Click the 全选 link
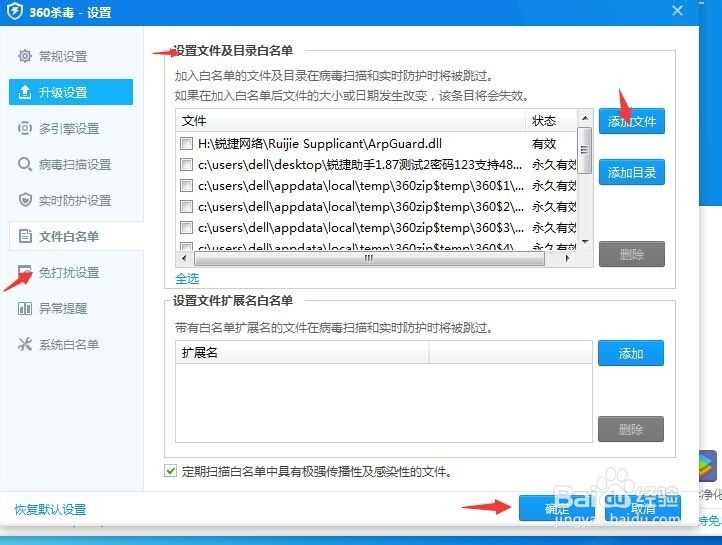722x545 pixels. [x=187, y=278]
